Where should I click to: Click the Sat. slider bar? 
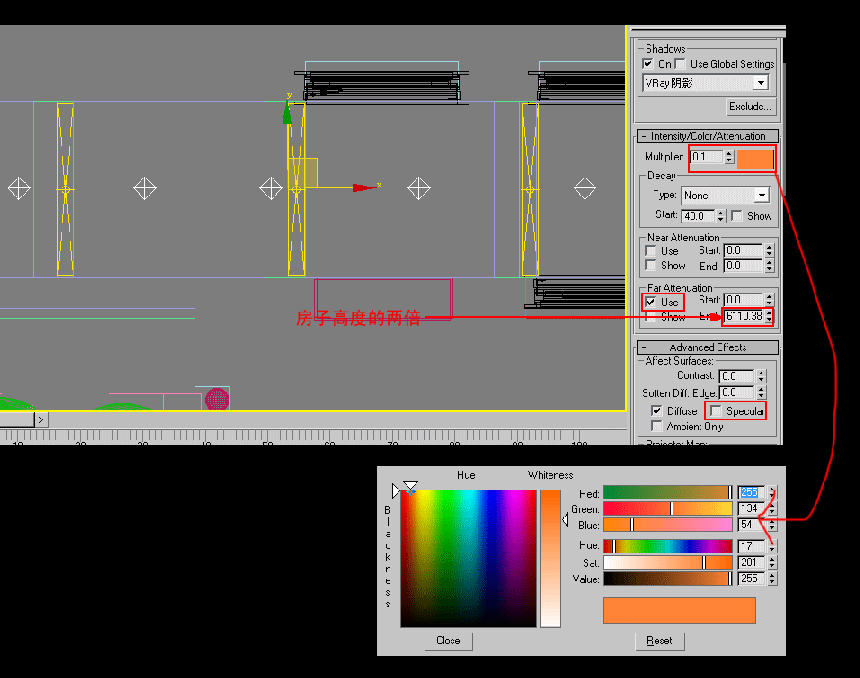(x=668, y=563)
